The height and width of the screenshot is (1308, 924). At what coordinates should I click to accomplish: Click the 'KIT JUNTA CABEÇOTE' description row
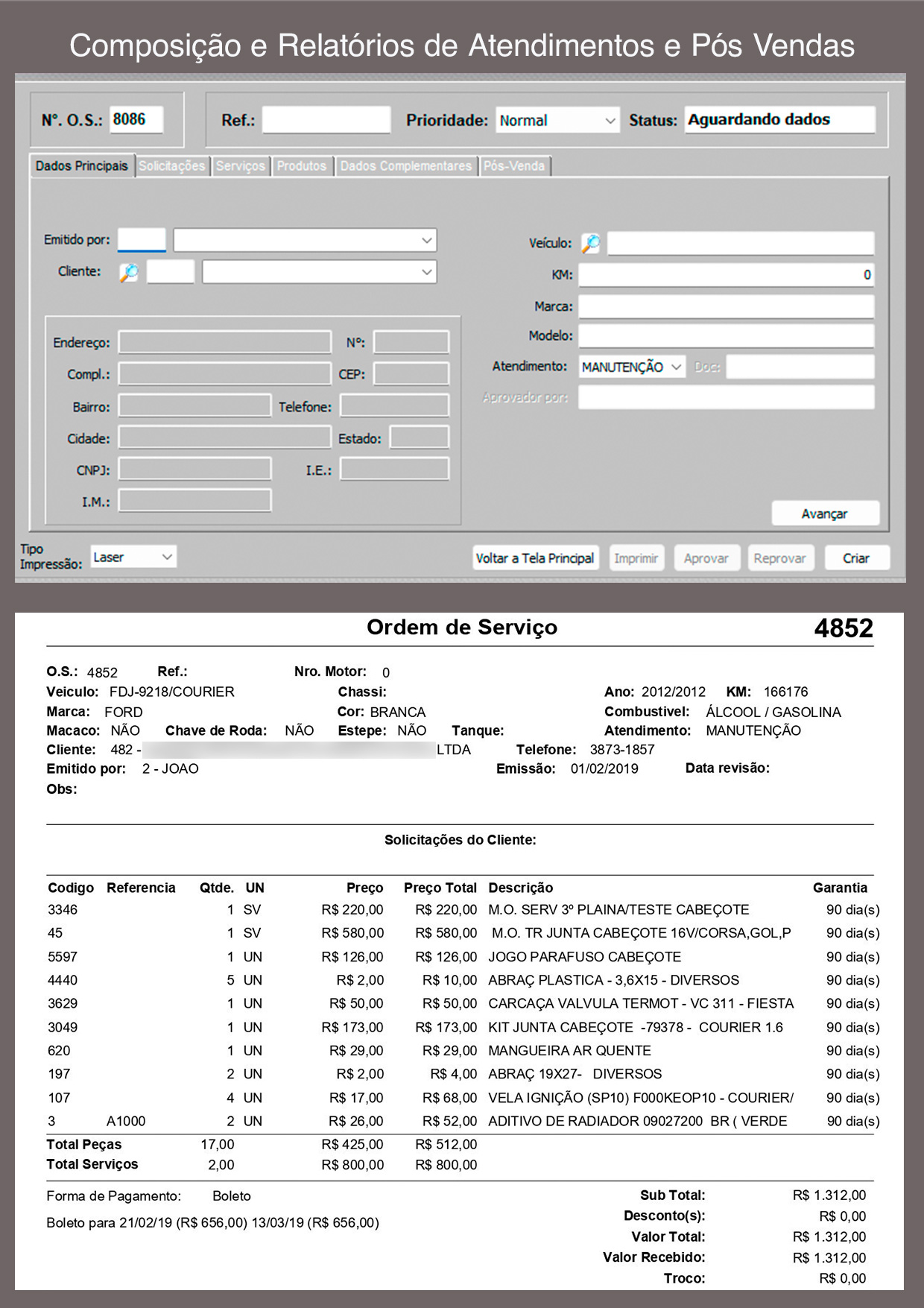636,1027
